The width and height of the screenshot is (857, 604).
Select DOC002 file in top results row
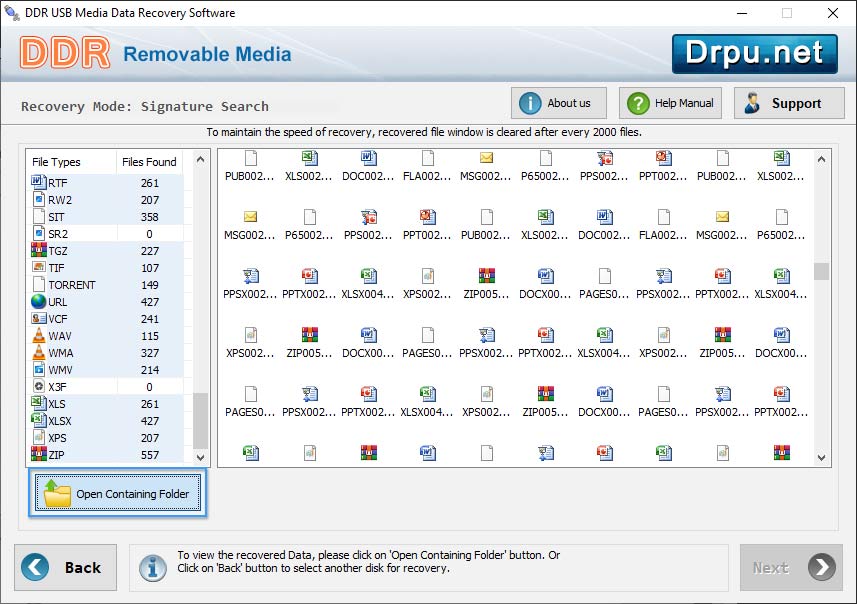pyautogui.click(x=368, y=166)
